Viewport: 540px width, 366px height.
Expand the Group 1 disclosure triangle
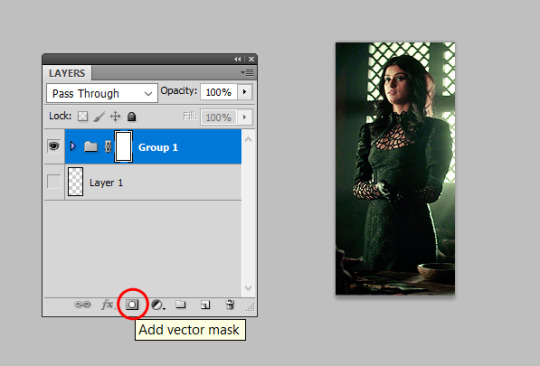coord(73,146)
